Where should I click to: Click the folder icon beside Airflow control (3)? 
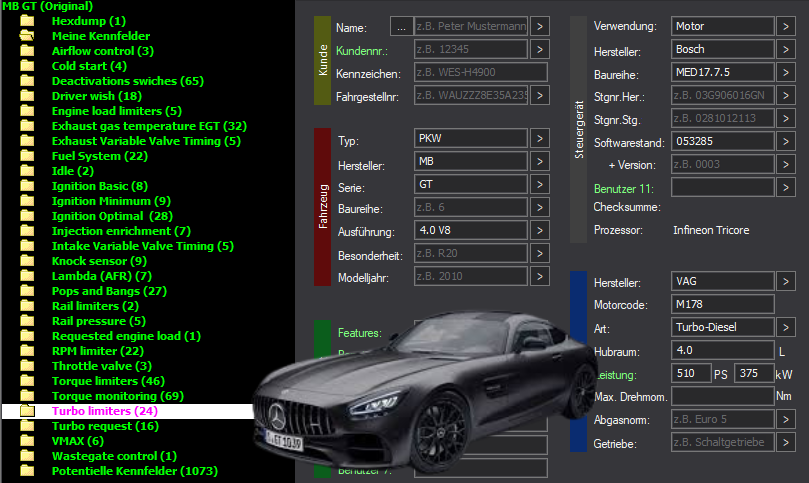tap(27, 51)
